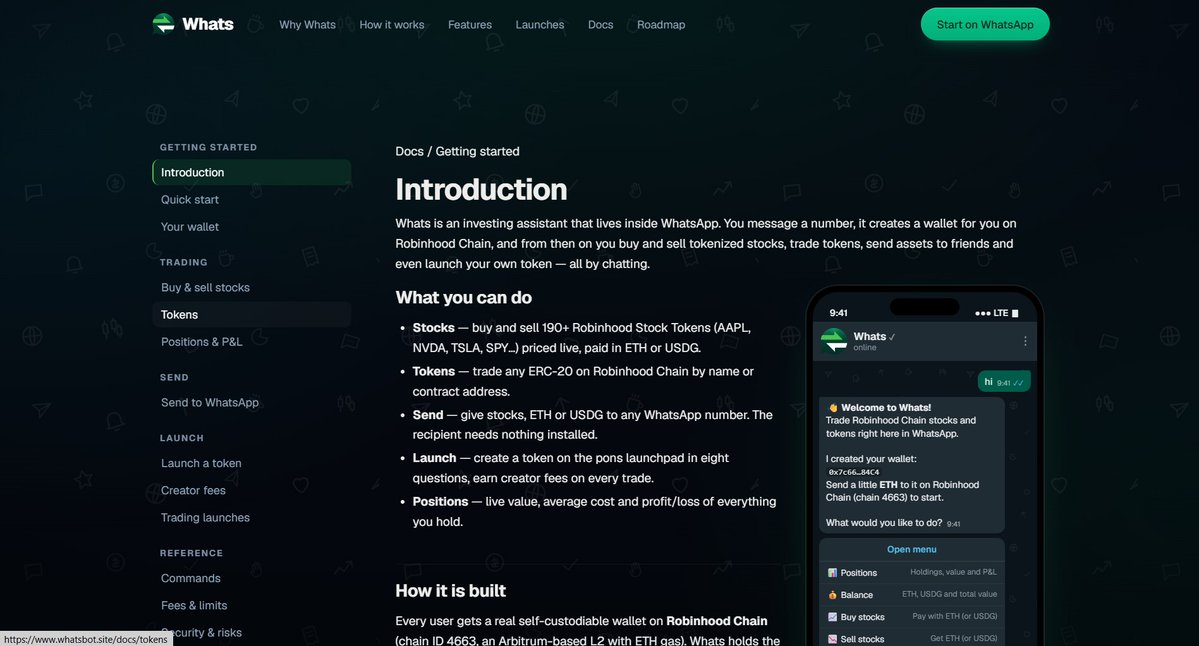Click the Getting started breadcrumb
The height and width of the screenshot is (646, 1199).
[477, 151]
